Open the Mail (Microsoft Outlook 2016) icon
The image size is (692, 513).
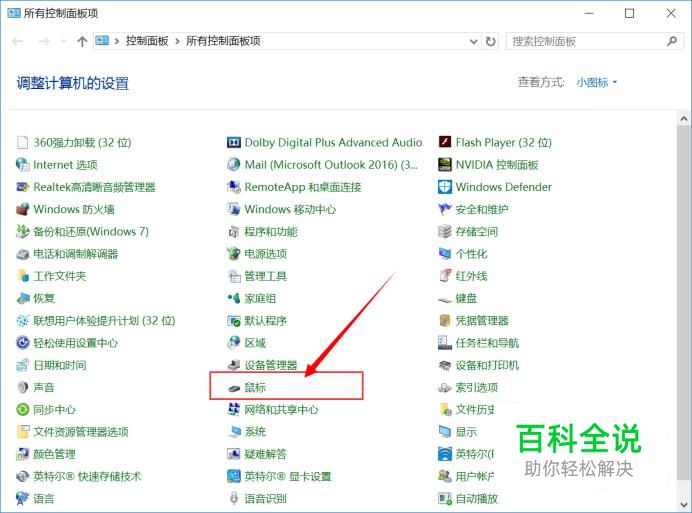[233, 165]
